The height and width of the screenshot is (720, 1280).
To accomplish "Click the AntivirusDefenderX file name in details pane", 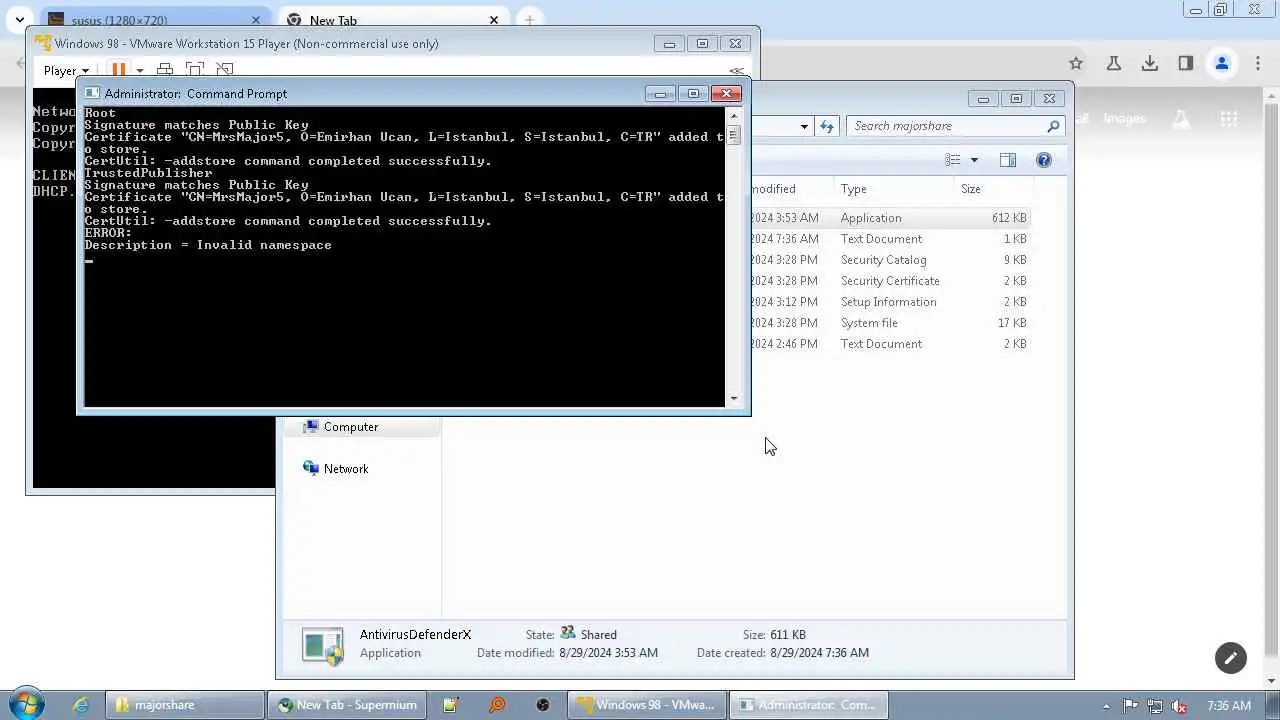I will pos(415,635).
